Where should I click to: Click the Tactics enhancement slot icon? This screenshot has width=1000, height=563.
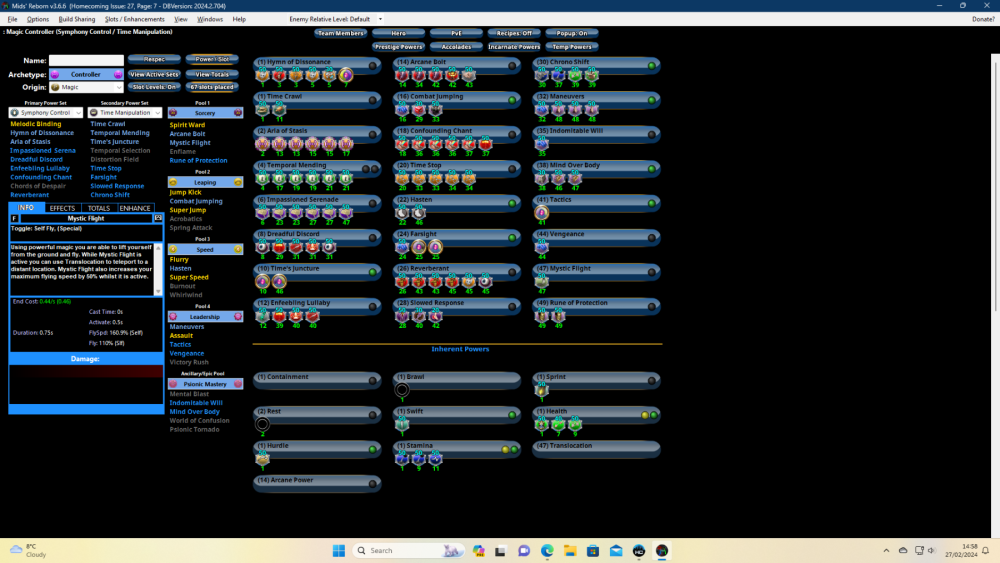click(541, 213)
